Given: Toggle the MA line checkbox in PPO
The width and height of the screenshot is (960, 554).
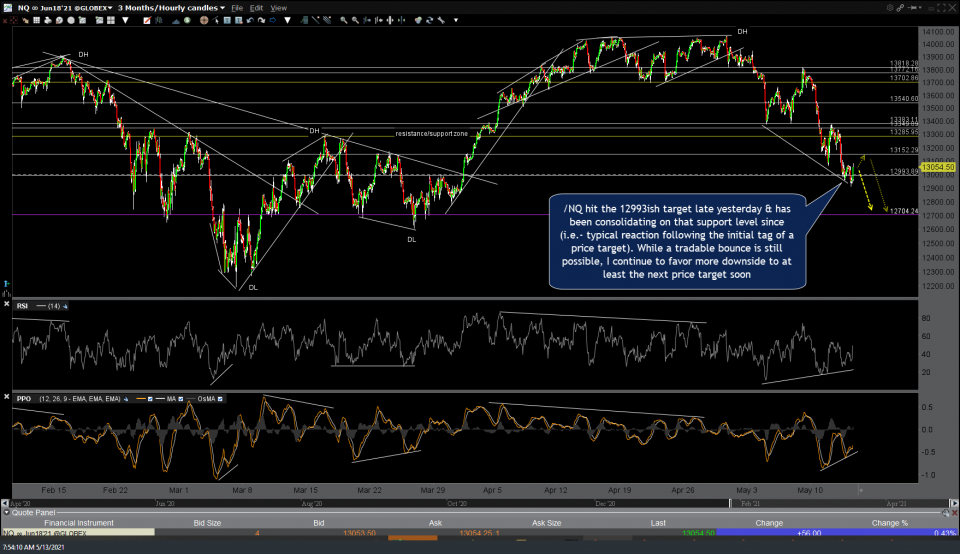Looking at the screenshot, I should click(181, 399).
